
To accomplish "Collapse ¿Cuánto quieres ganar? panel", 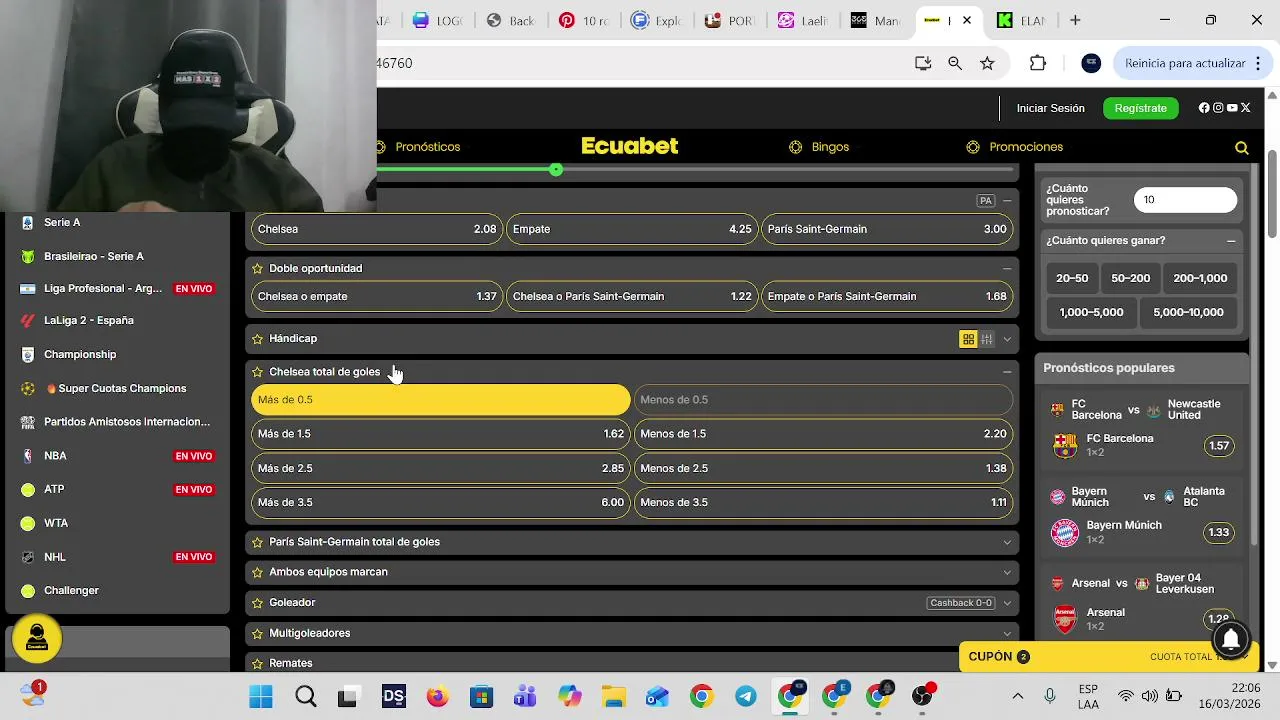I will [x=1231, y=241].
